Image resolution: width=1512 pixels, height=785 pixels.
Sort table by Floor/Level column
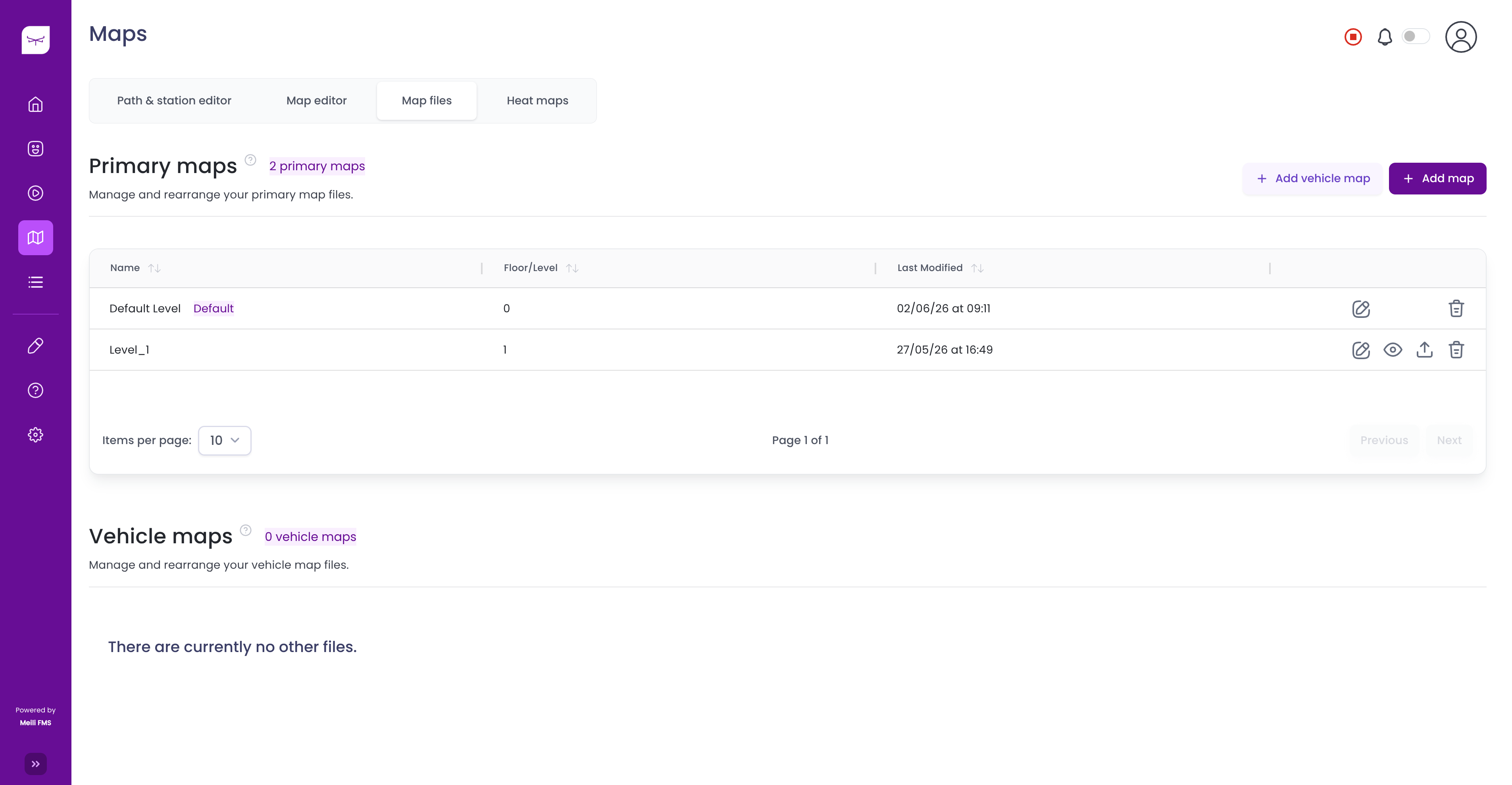[572, 268]
